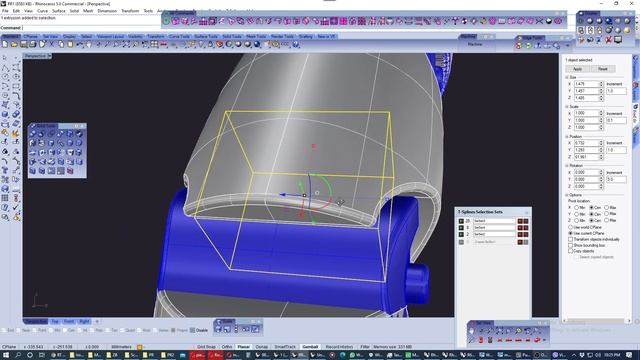Toggle SmartTrack in status bar

point(285,347)
